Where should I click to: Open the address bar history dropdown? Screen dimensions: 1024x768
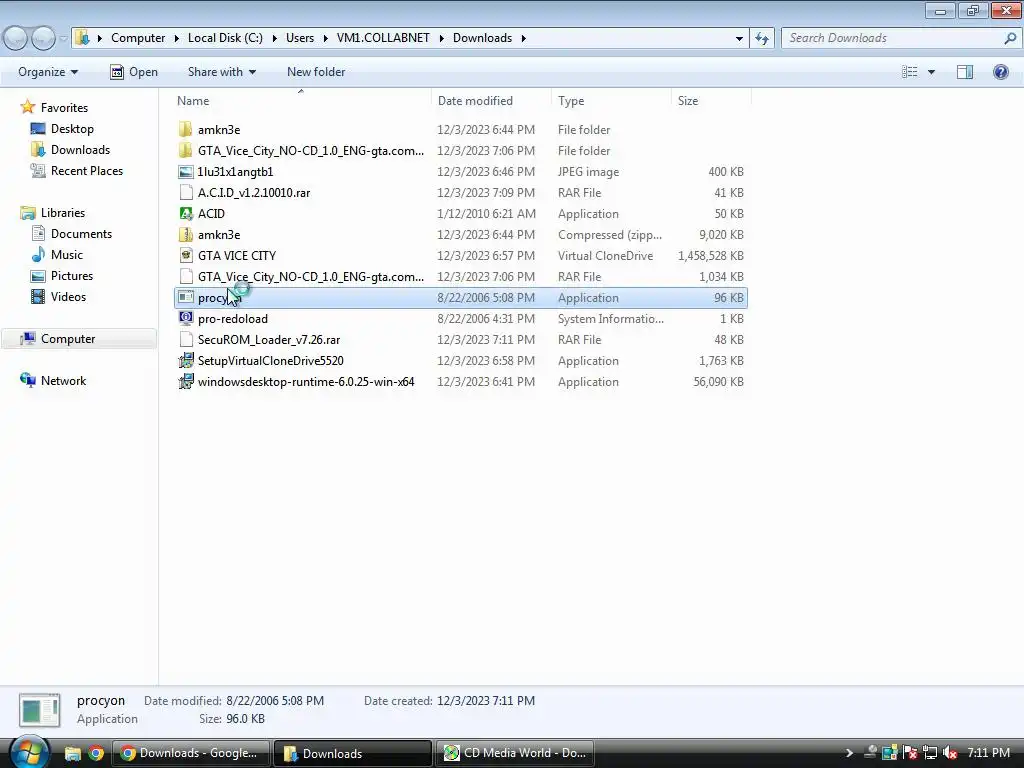739,39
